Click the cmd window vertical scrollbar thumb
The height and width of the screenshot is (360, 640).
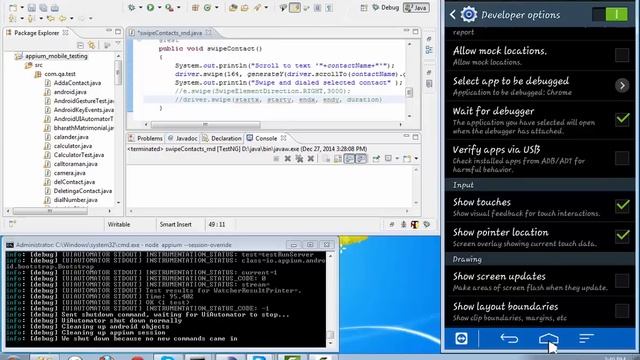pyautogui.click(x=331, y=335)
